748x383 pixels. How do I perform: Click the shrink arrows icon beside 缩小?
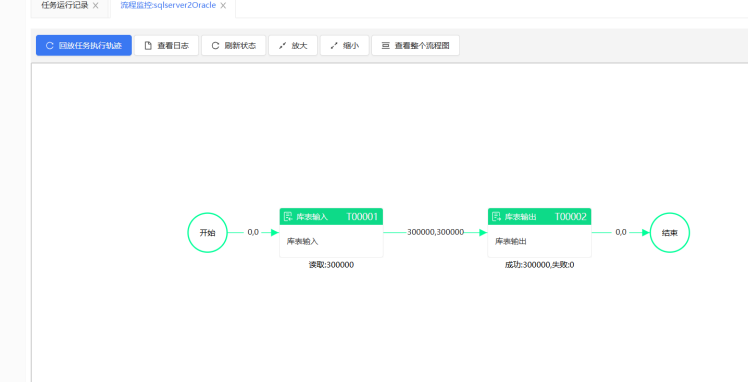coord(334,46)
